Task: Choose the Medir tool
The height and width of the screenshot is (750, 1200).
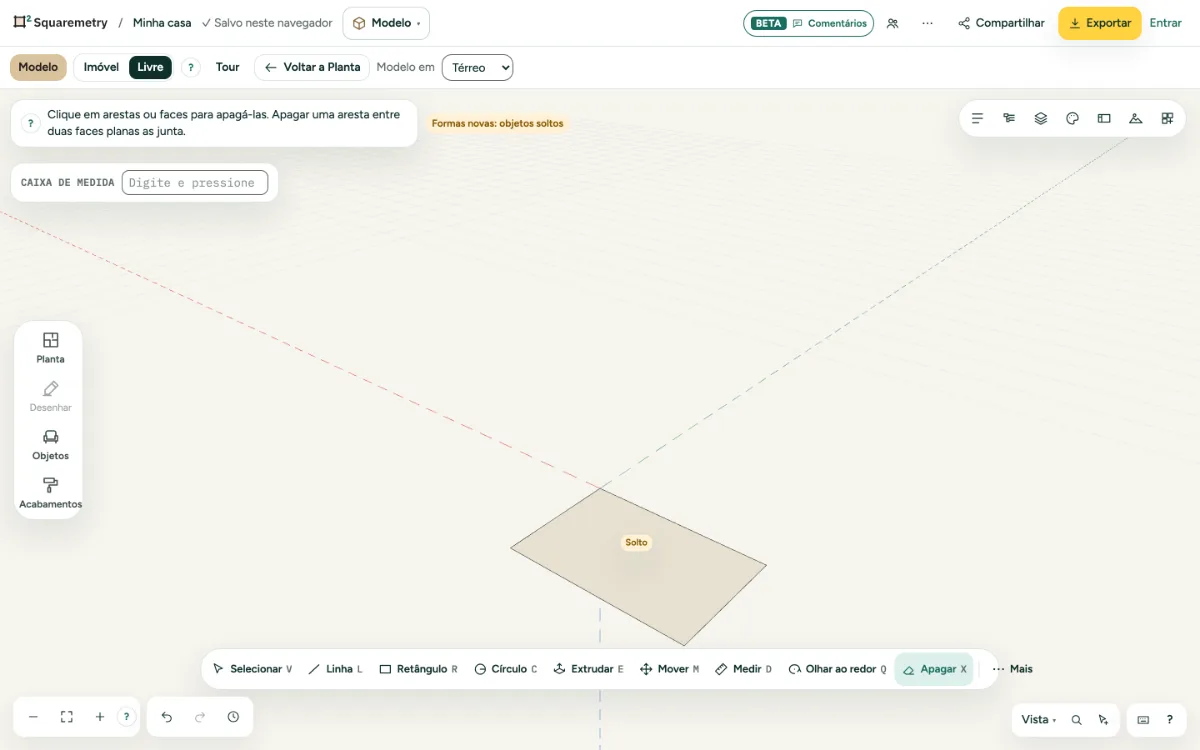Action: (x=743, y=669)
